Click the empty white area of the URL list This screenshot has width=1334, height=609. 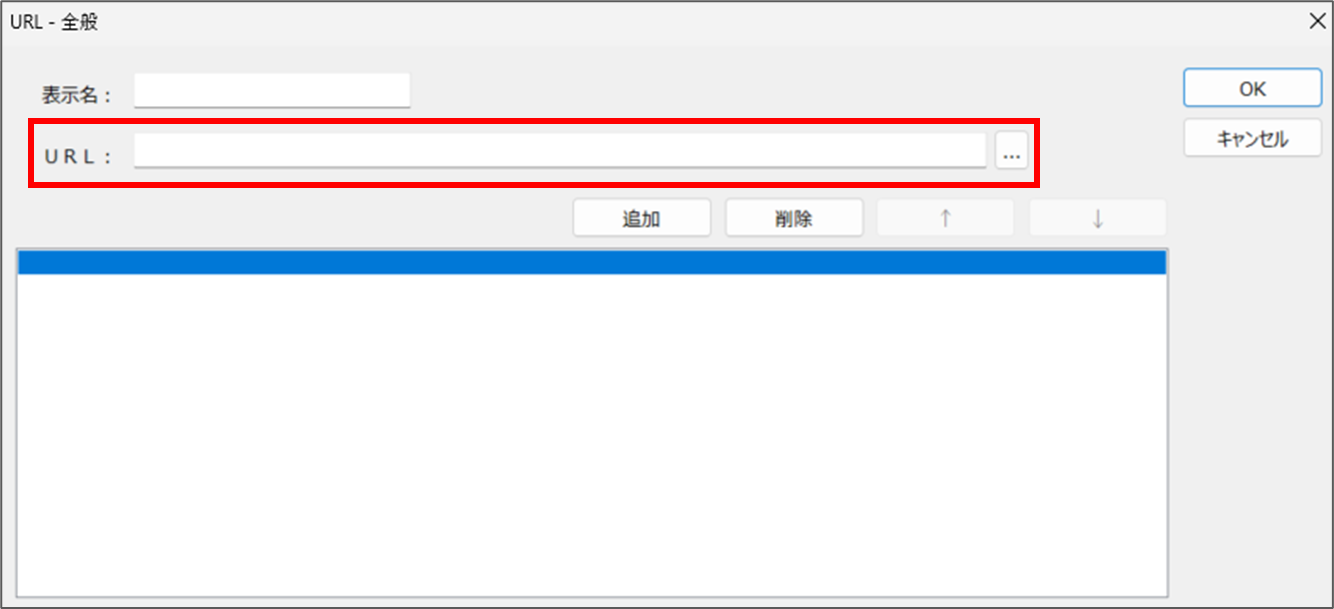pos(592,435)
